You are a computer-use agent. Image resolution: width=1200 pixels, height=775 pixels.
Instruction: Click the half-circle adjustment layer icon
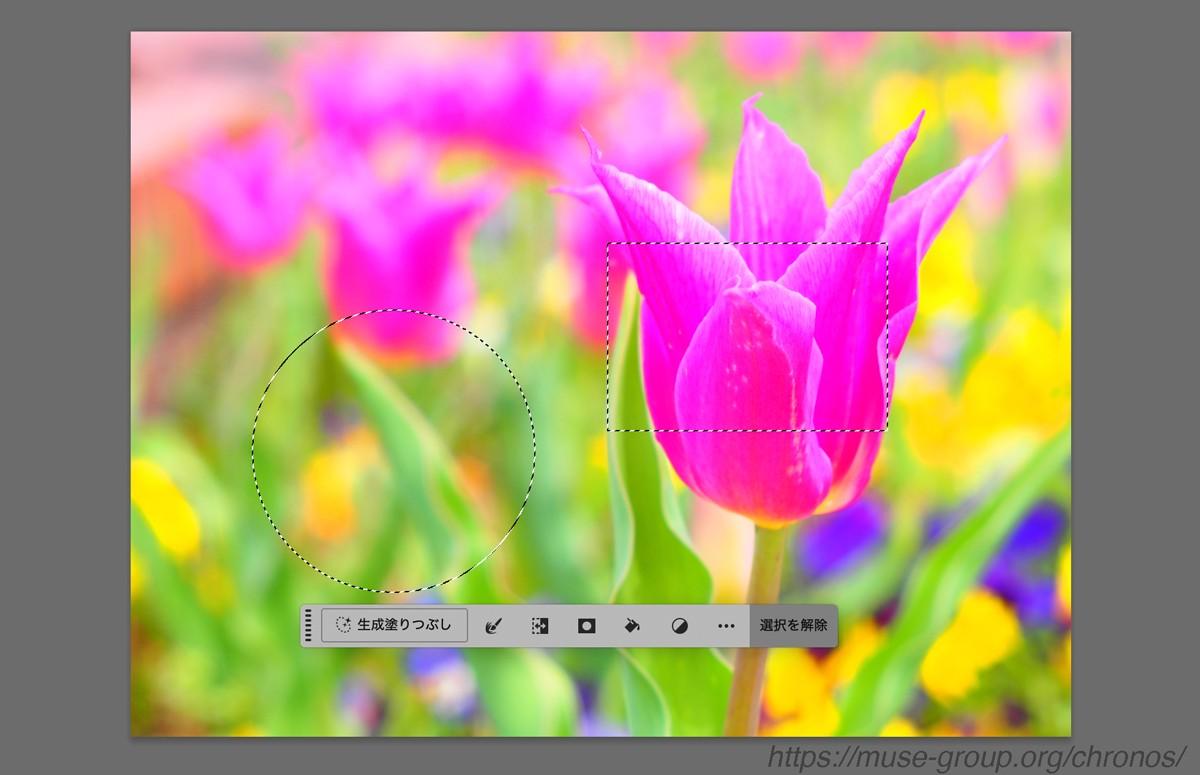[x=680, y=626]
